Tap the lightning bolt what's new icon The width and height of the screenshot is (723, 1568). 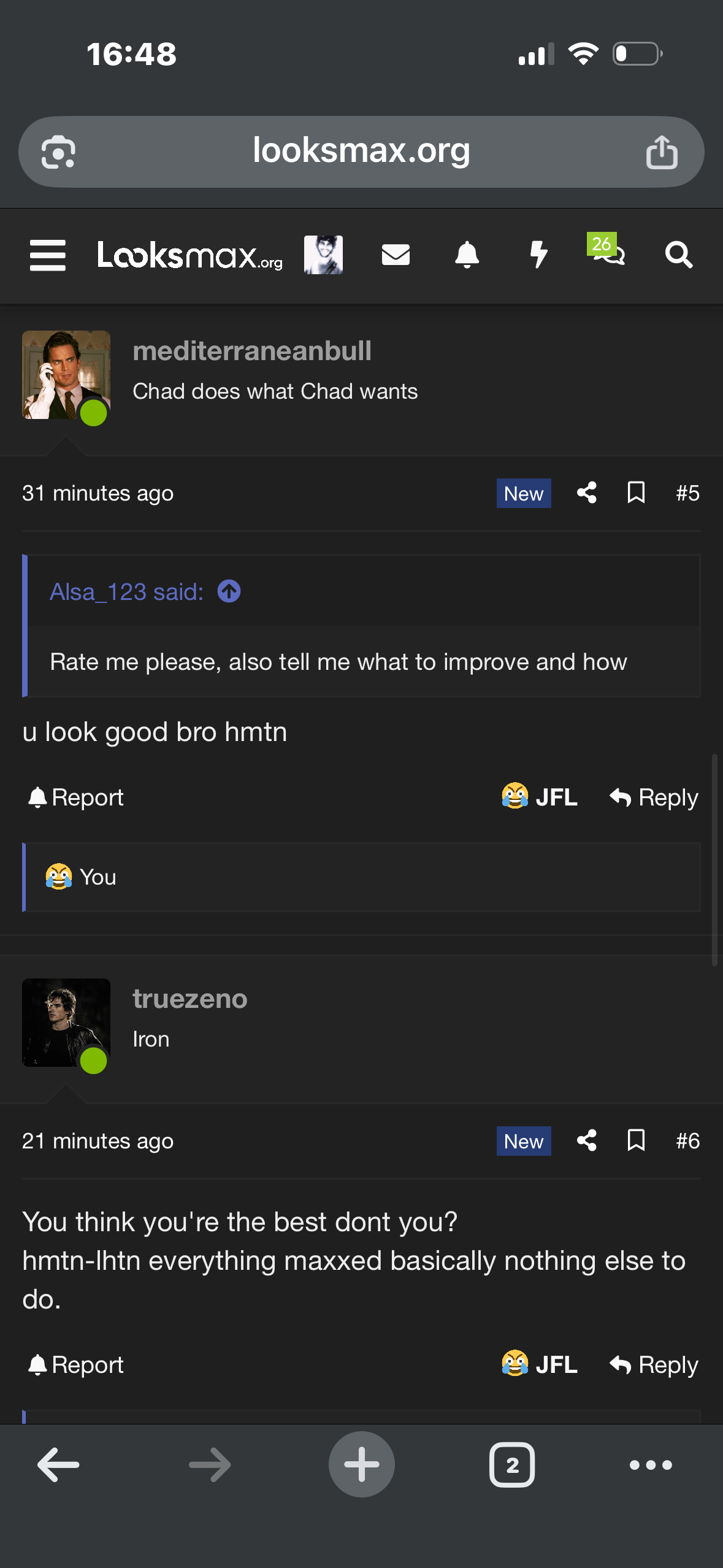(538, 255)
